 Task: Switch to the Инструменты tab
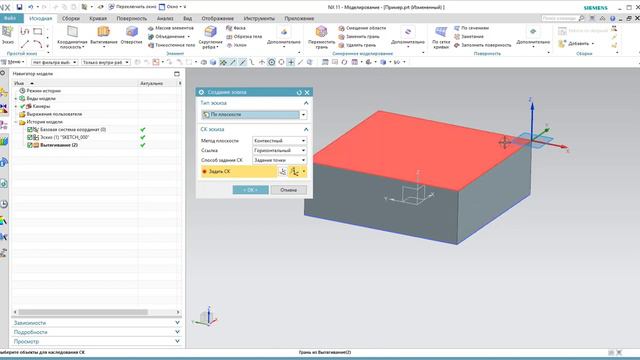point(259,18)
